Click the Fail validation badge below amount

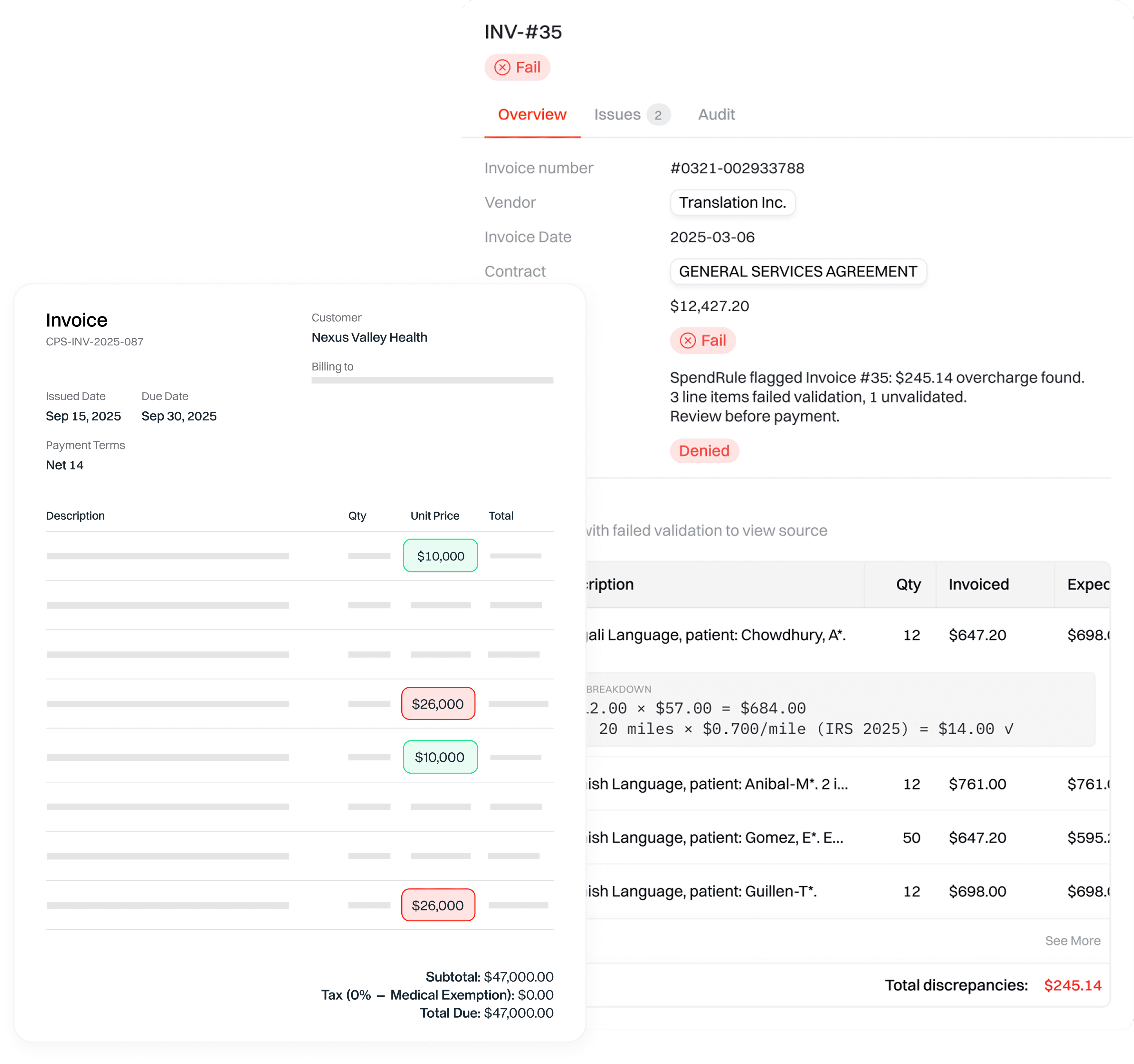[702, 340]
